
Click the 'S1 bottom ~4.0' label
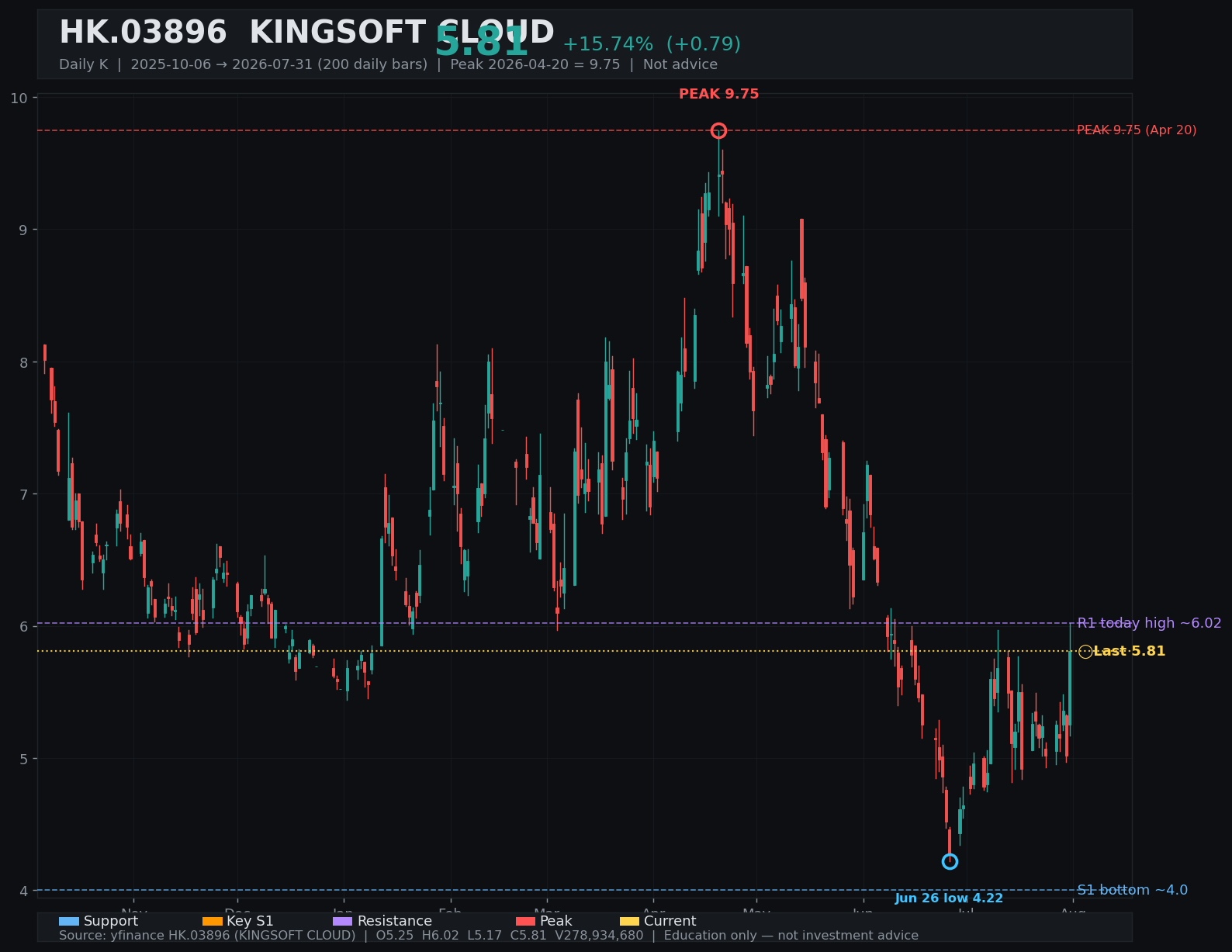[x=1132, y=890]
